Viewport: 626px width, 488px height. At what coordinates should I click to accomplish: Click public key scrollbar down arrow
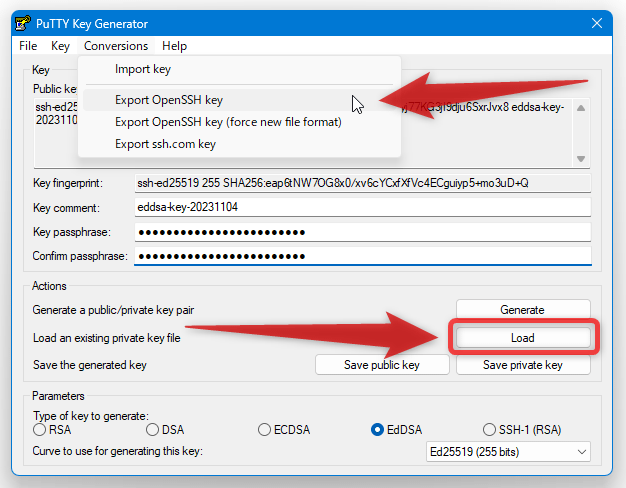coord(581,159)
